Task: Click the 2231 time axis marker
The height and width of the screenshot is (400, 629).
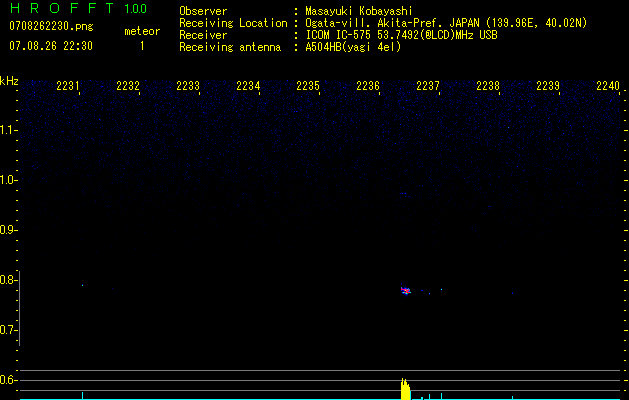Action: tap(68, 86)
